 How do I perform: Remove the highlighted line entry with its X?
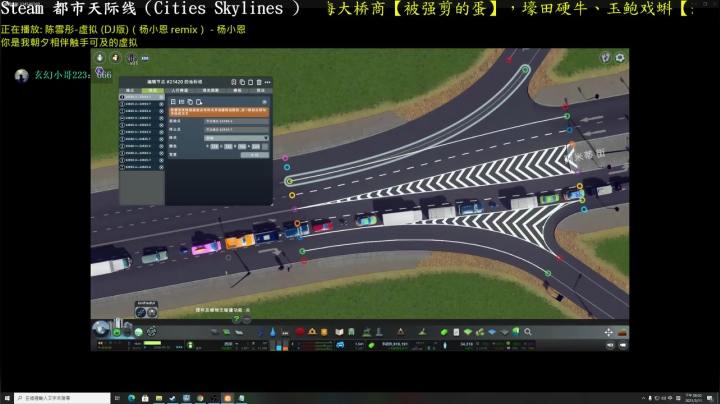161,97
